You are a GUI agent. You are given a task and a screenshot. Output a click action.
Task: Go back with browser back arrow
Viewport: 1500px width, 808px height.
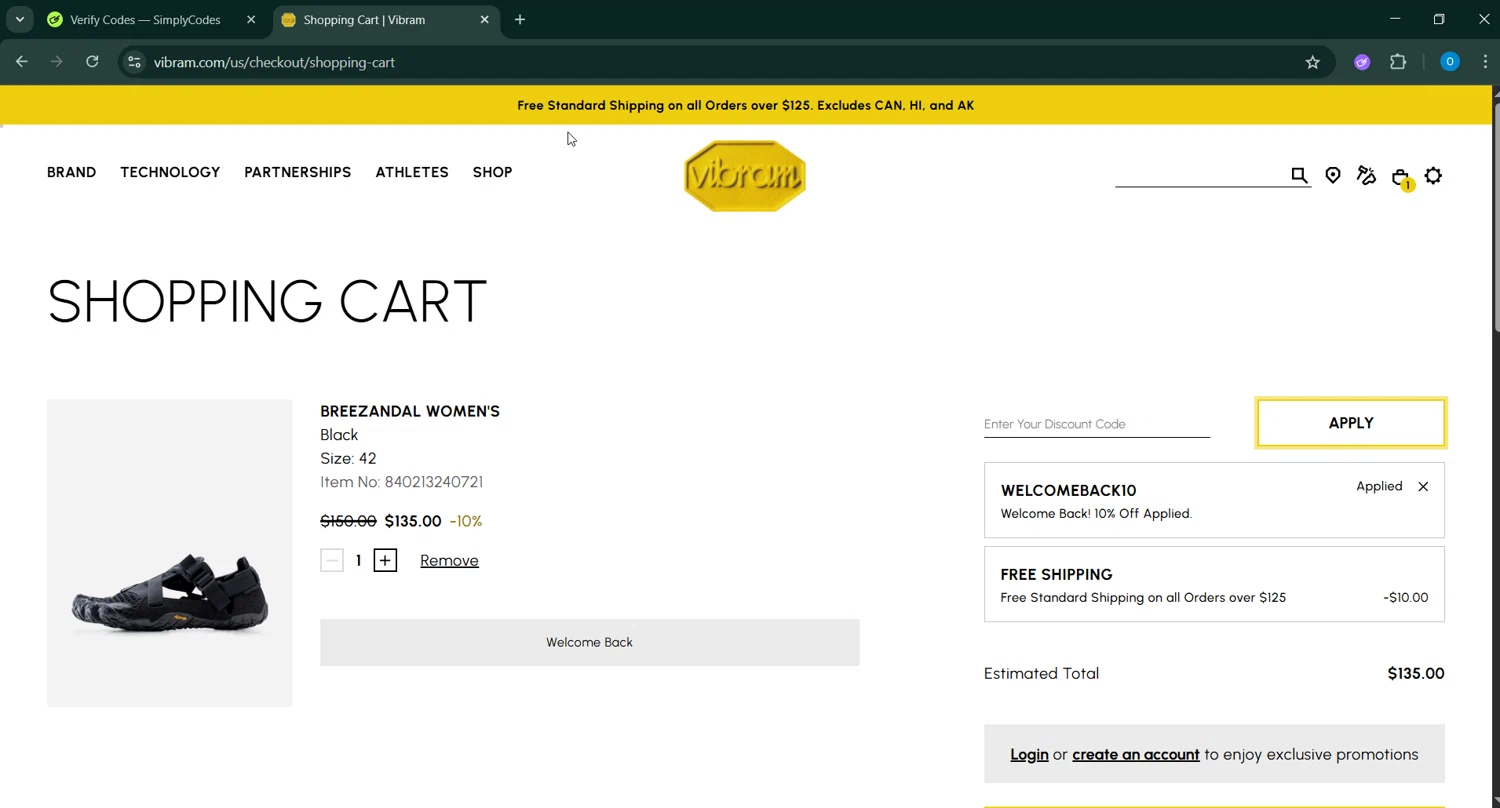[x=22, y=62]
